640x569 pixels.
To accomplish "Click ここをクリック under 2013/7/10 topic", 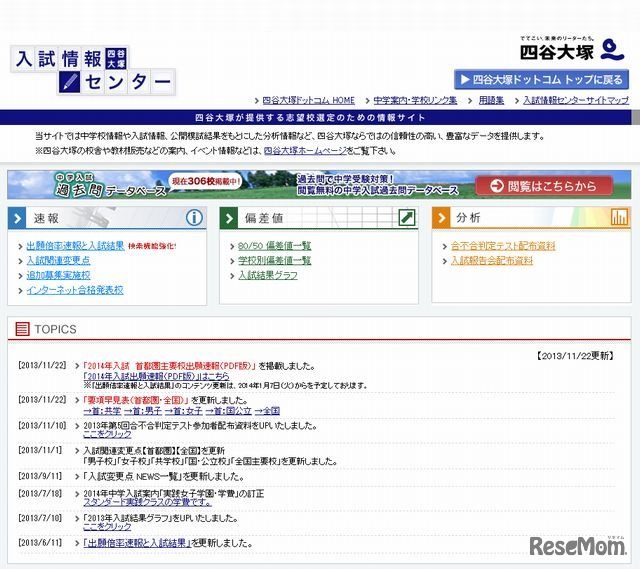I will point(107,527).
